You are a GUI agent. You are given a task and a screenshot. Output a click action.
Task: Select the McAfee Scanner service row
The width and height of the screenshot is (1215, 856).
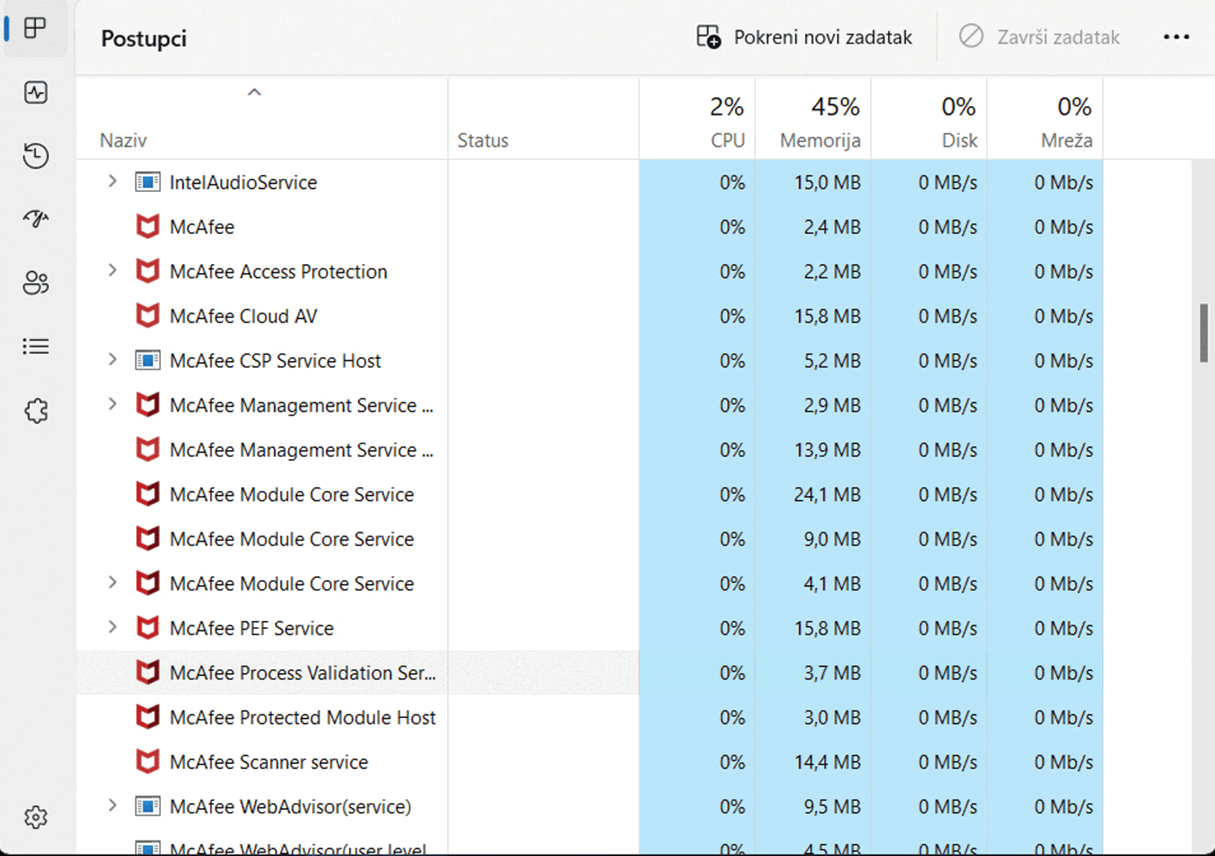pos(268,762)
